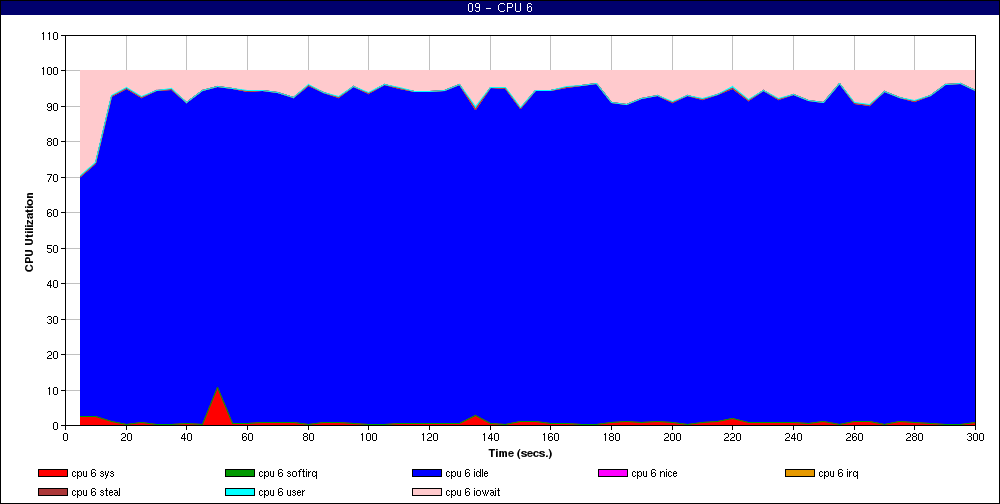This screenshot has width=1000, height=504.
Task: Click the red sys spike at 50 seconds
Action: [217, 408]
